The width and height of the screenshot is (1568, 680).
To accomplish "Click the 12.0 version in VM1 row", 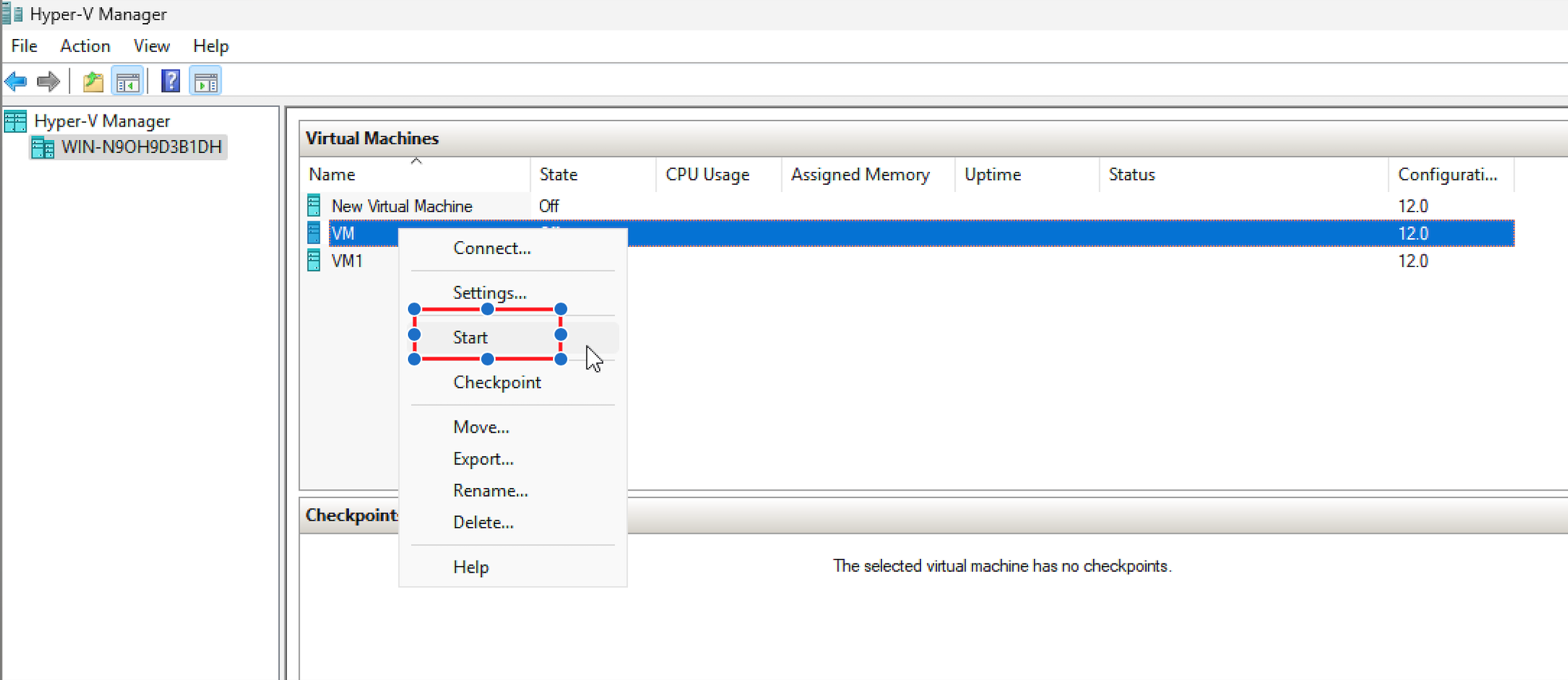I will 1413,261.
